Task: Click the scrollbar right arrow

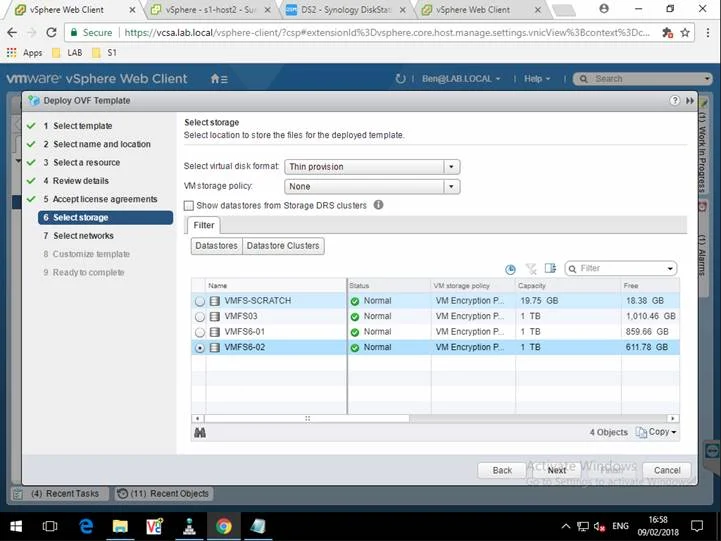Action: tap(673, 419)
